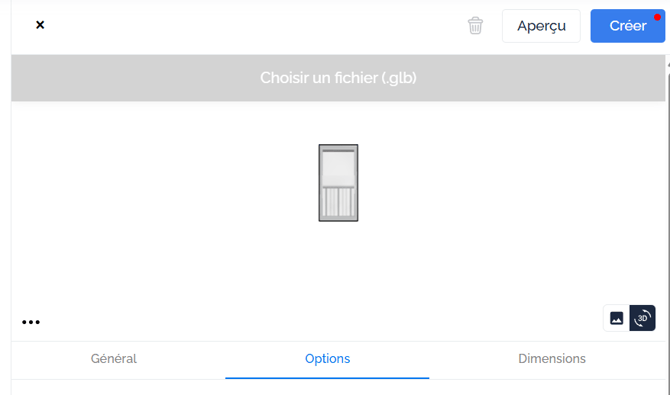Open the Aperçu preview
The image size is (670, 395).
[541, 26]
